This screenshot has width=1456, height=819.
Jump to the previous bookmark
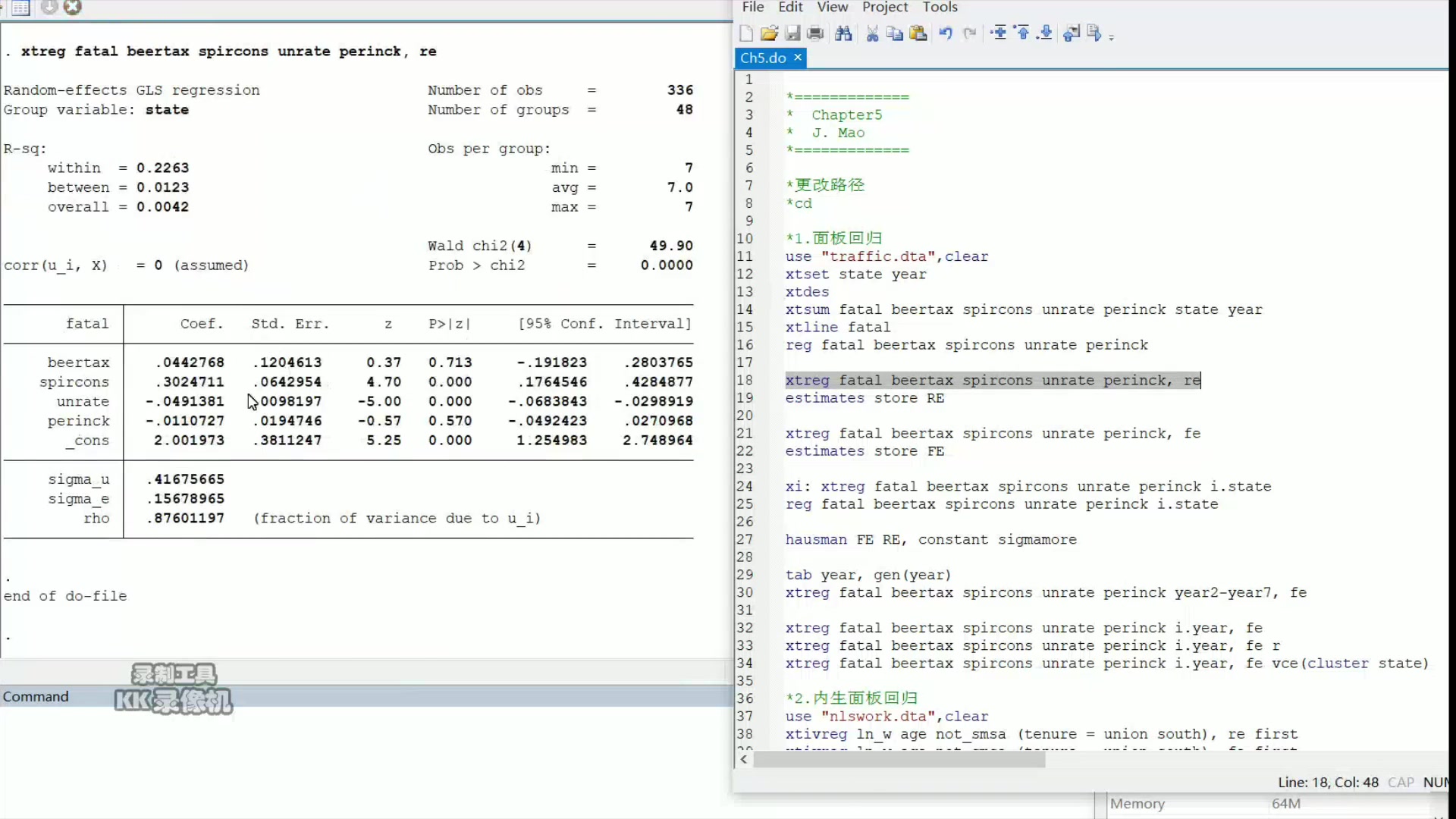click(x=1022, y=33)
